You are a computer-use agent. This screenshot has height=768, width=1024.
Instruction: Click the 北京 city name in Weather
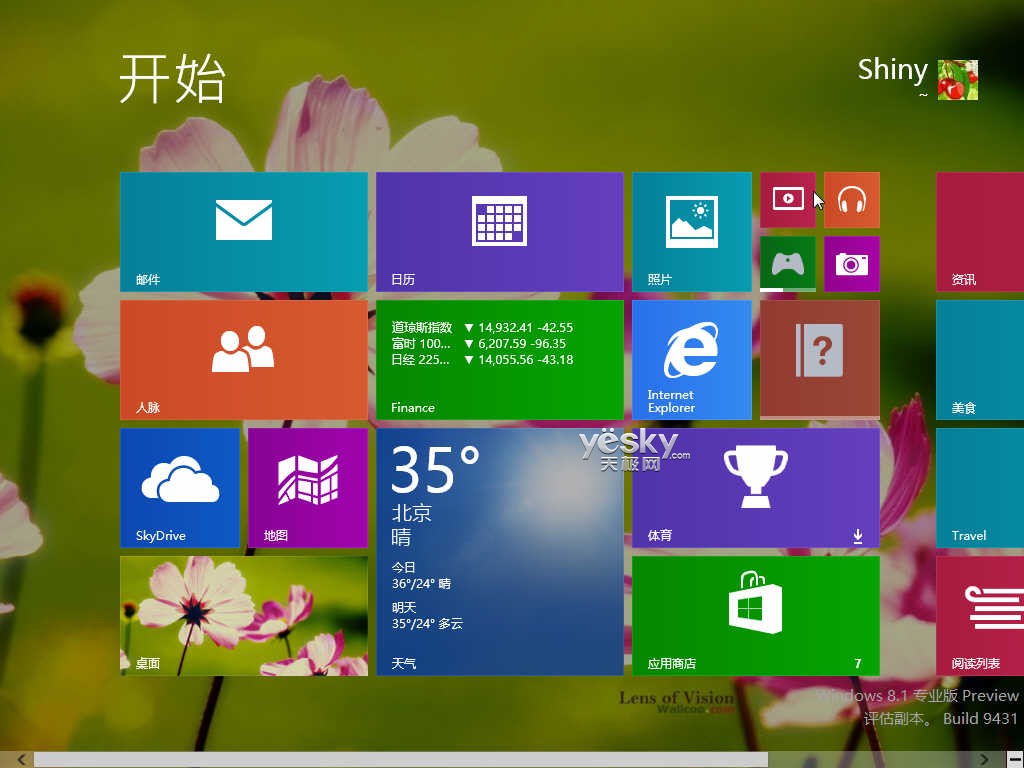pyautogui.click(x=411, y=513)
